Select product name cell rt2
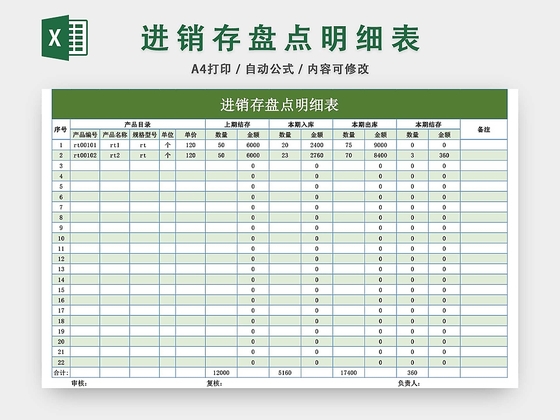This screenshot has height=420, width=560. [115, 155]
